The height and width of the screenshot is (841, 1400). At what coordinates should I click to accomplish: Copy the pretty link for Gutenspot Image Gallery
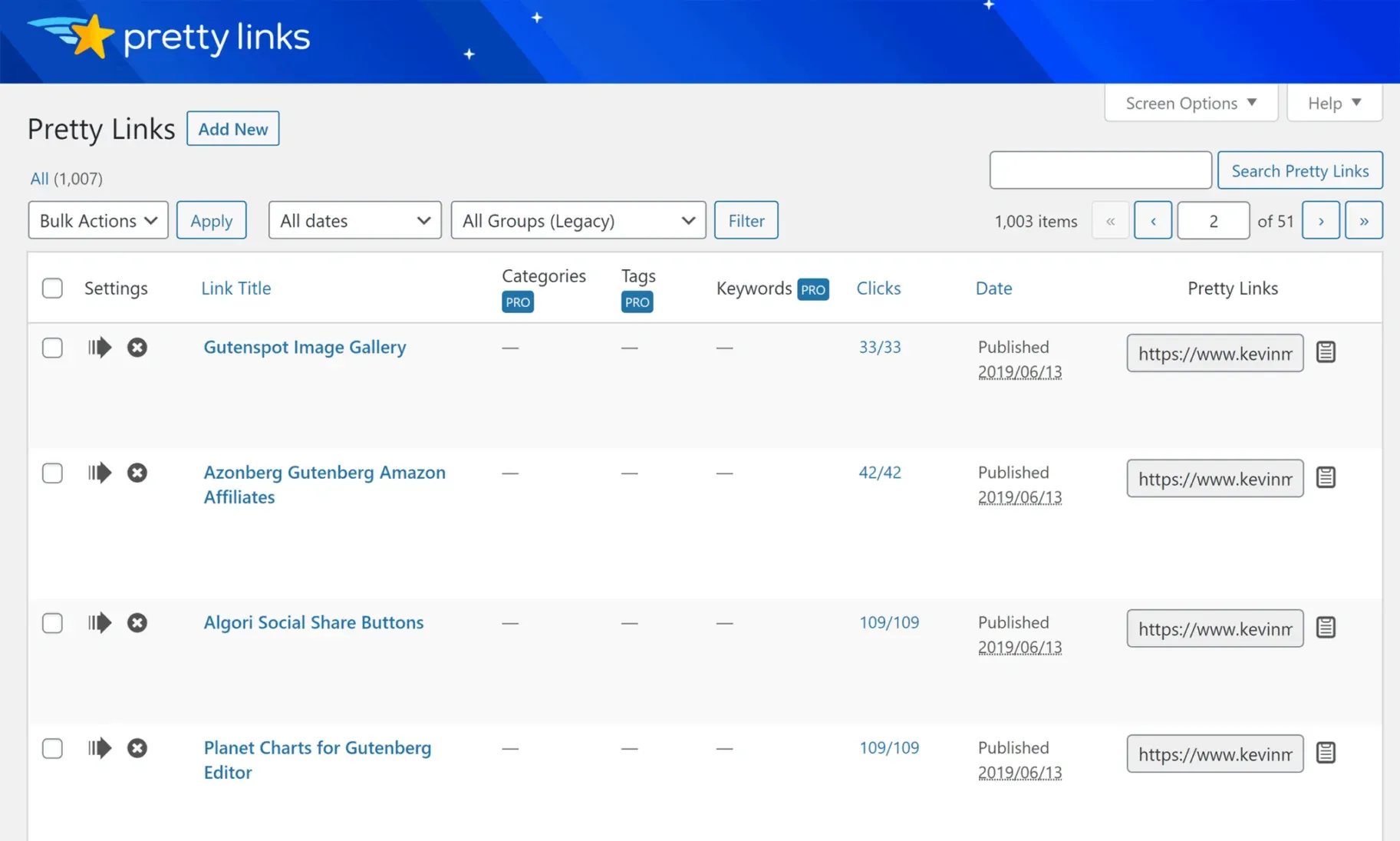pos(1326,352)
